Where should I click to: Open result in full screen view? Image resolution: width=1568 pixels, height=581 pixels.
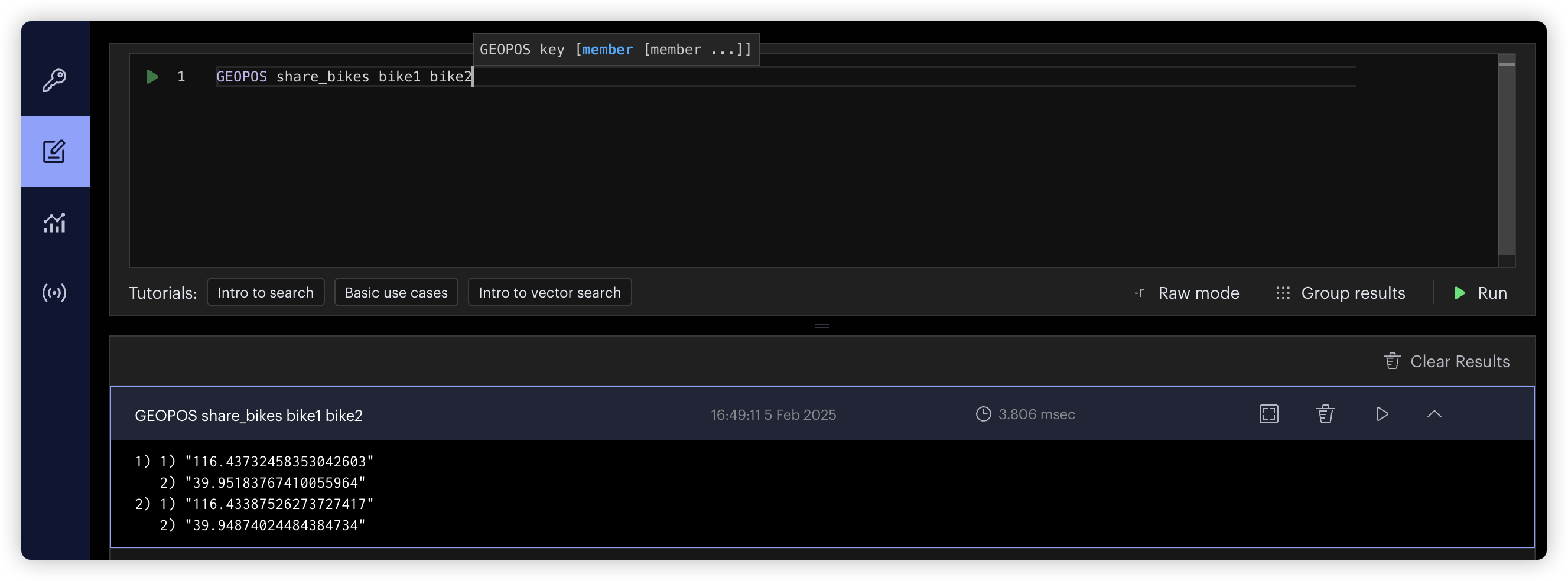(1268, 414)
